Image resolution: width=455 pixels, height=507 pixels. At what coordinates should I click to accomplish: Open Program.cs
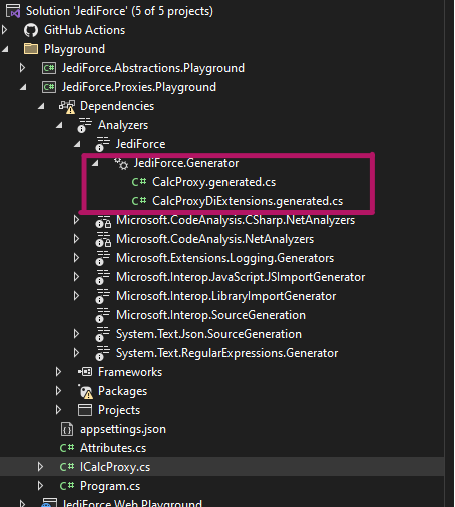110,486
